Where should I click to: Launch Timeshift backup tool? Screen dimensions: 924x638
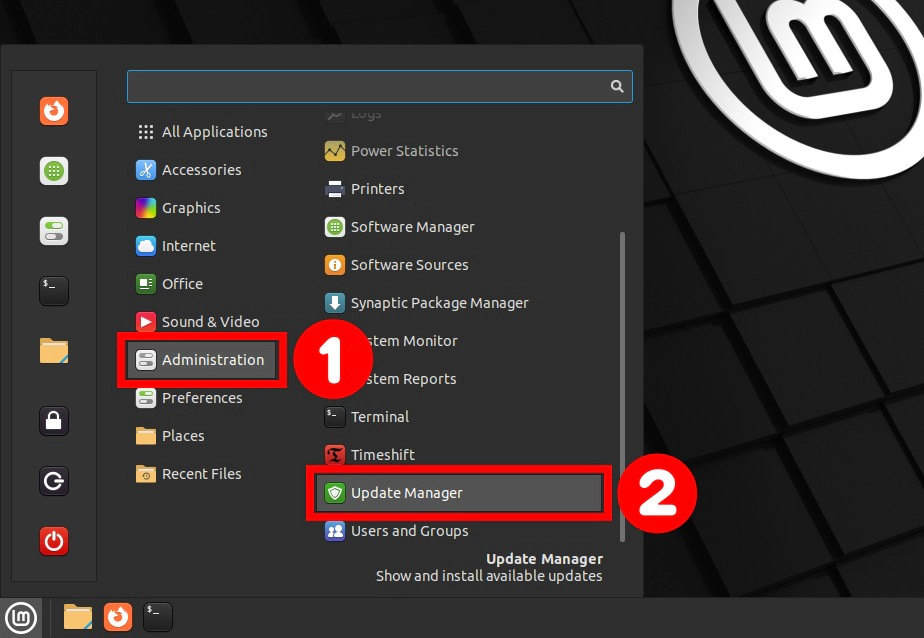coord(382,455)
